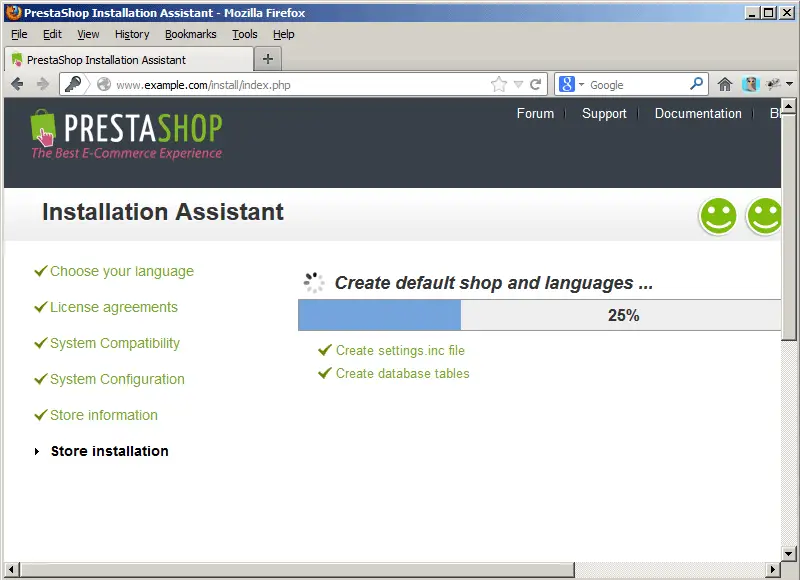Image resolution: width=800 pixels, height=580 pixels.
Task: Click the horizontal scrollbar left arrow
Action: pyautogui.click(x=11, y=569)
